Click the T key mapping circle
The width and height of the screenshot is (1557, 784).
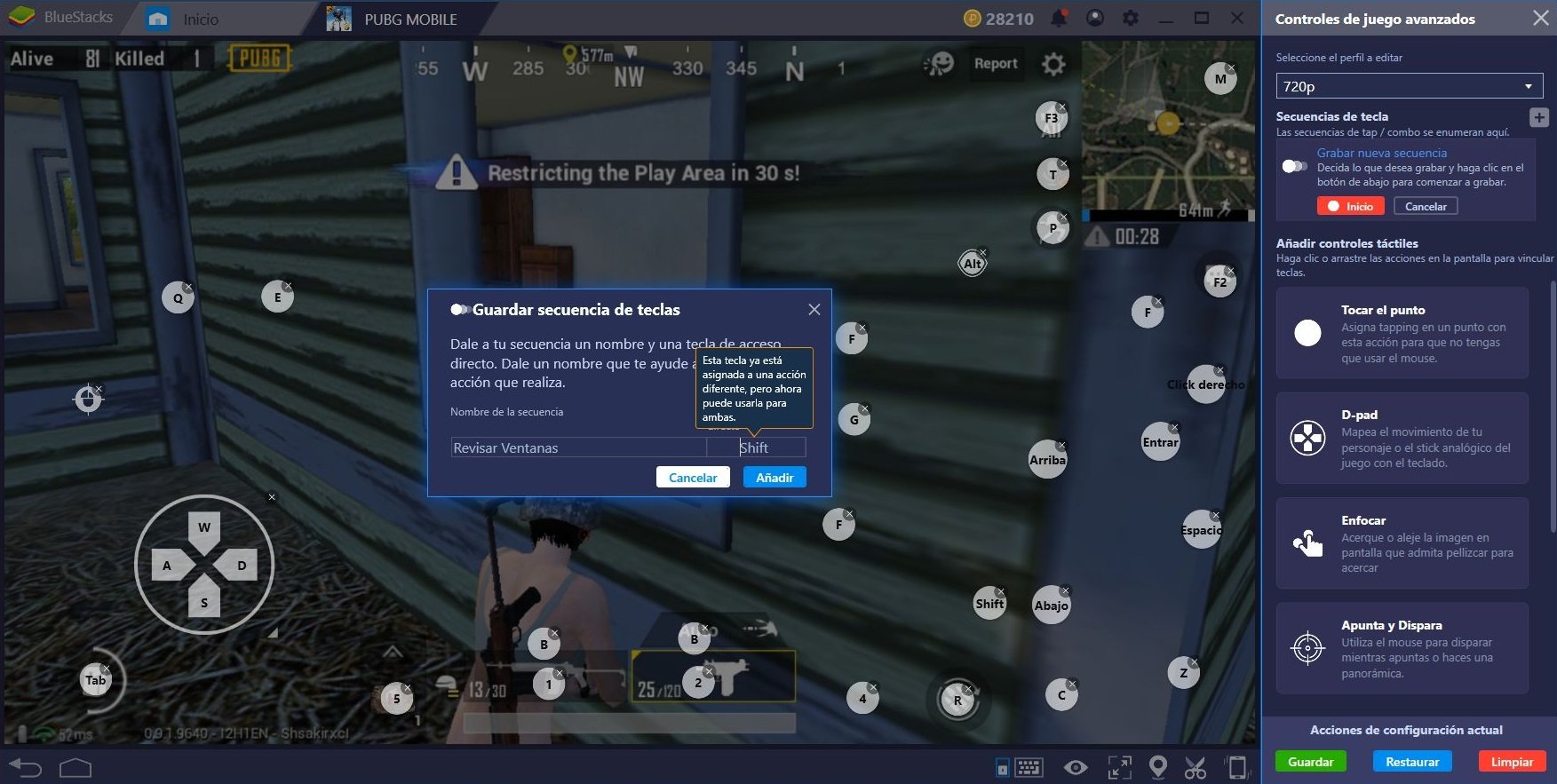[1053, 174]
